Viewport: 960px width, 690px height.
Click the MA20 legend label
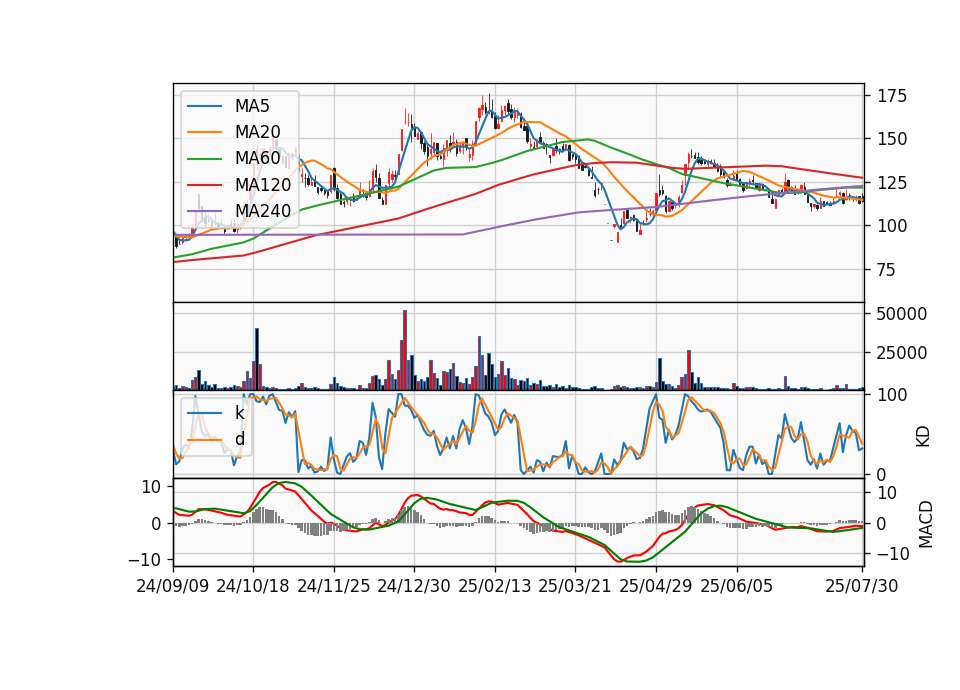click(x=257, y=132)
